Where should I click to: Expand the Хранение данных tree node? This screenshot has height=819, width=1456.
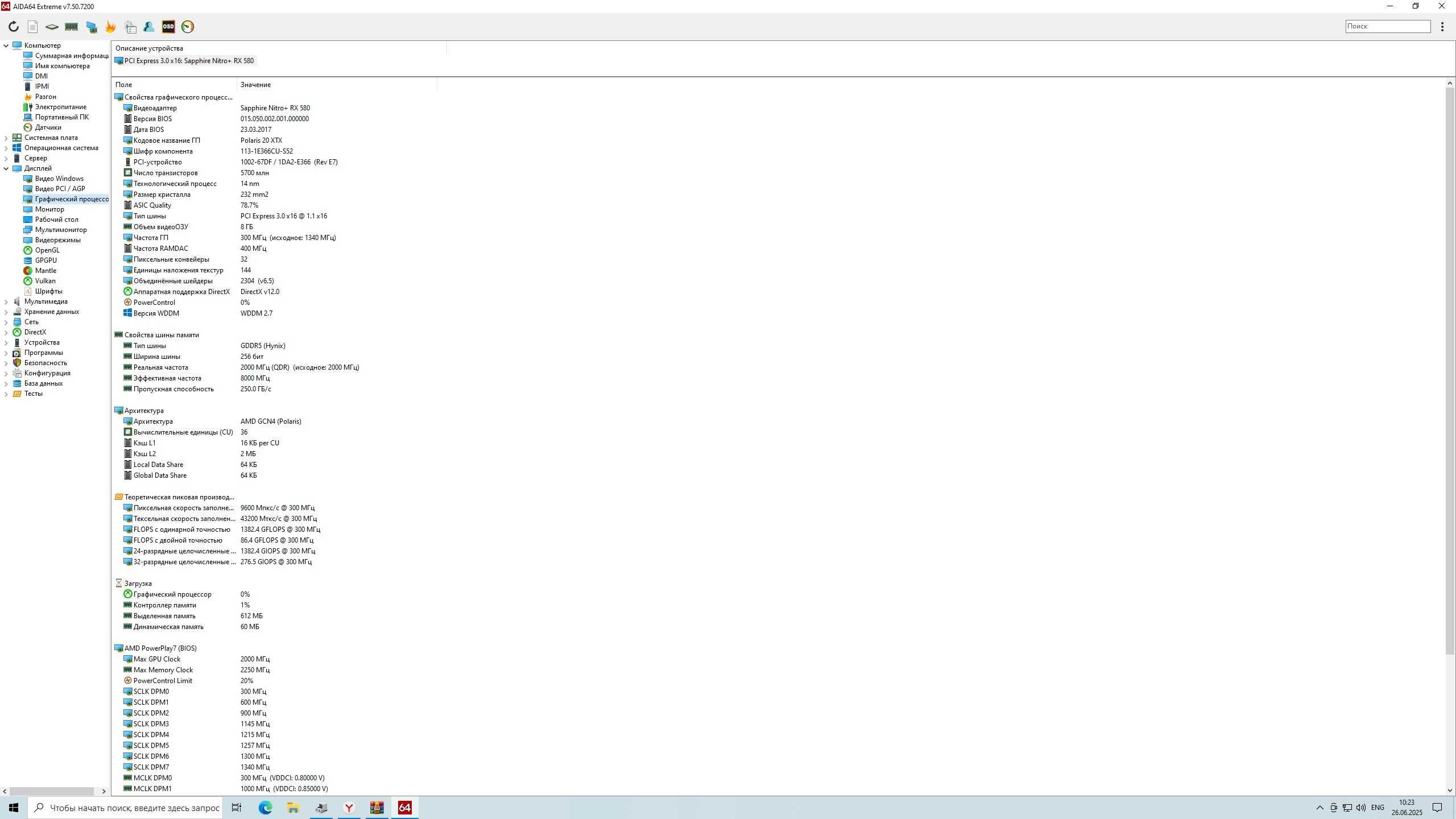pos(6,312)
